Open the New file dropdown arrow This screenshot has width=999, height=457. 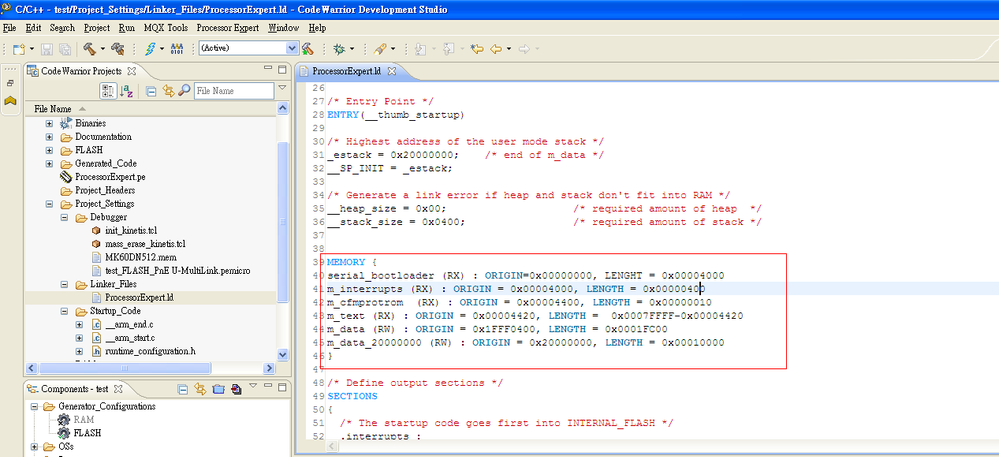[32, 48]
